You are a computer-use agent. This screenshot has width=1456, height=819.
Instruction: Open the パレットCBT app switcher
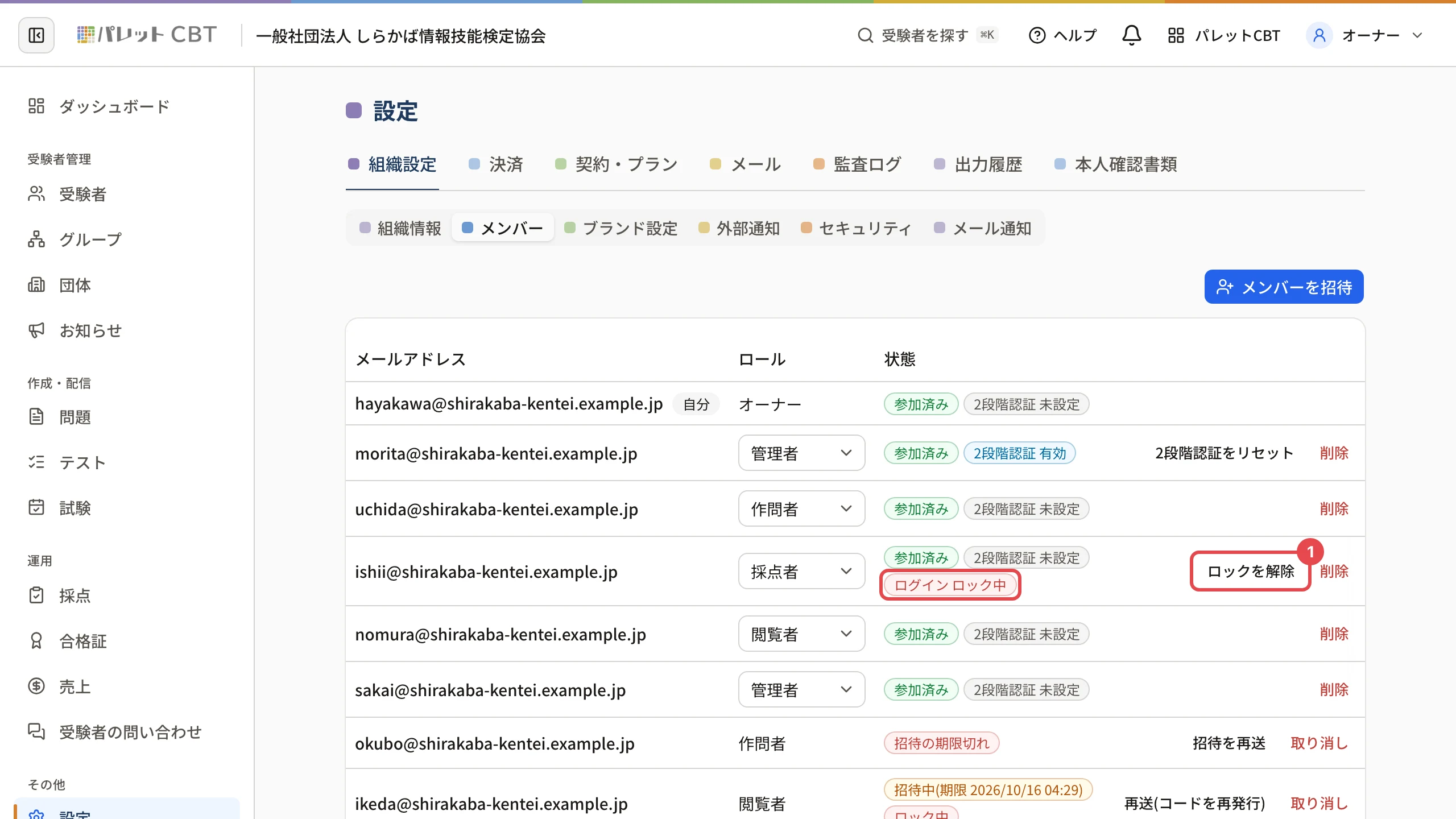pyautogui.click(x=1224, y=35)
